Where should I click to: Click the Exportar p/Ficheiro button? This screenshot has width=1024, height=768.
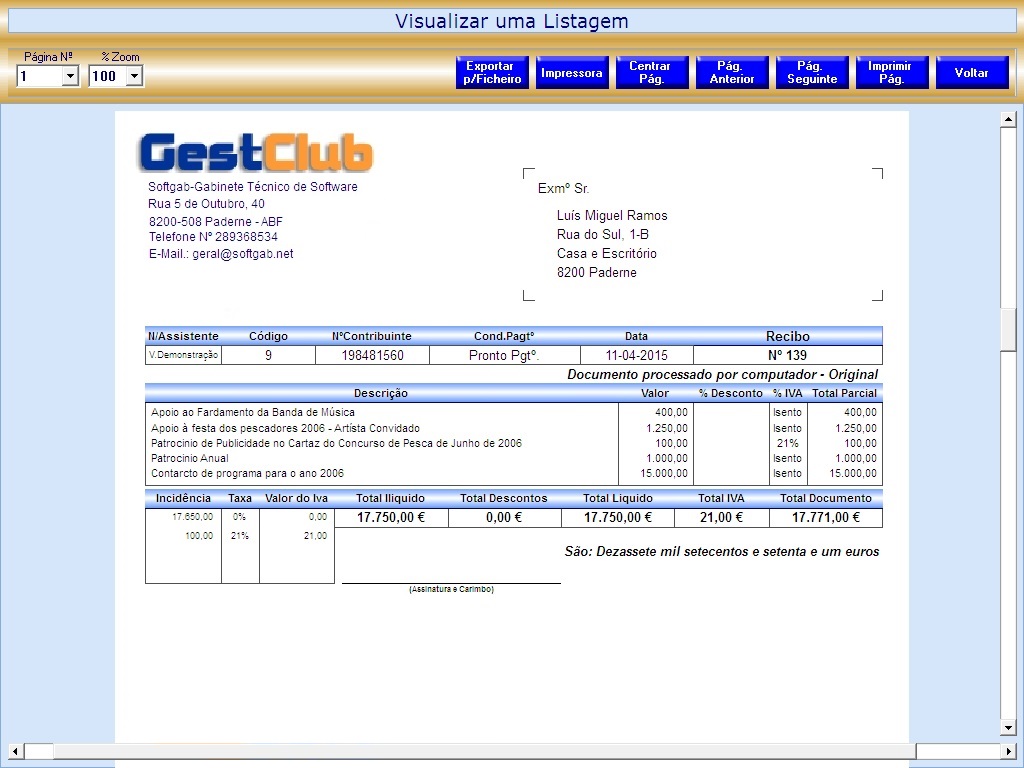coord(492,73)
